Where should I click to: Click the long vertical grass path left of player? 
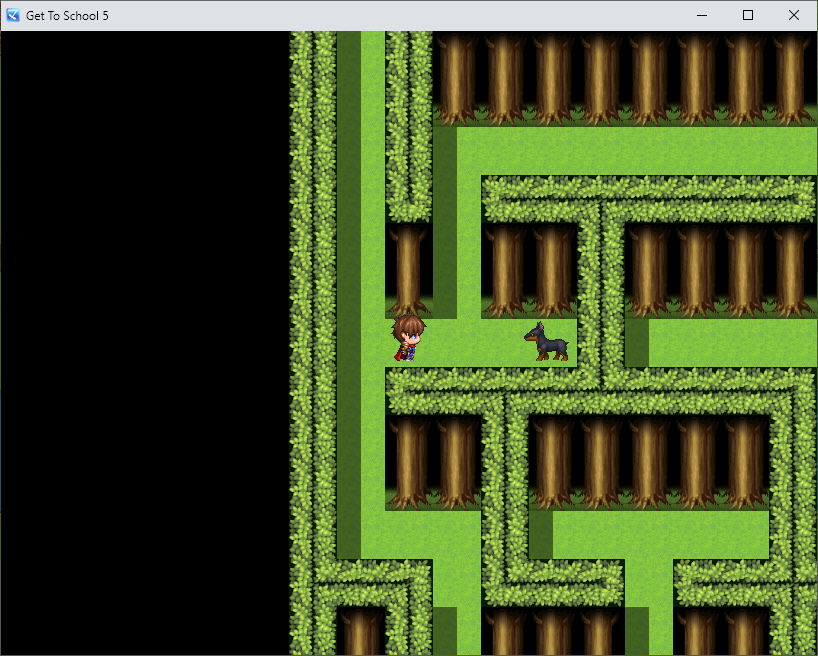[x=372, y=300]
